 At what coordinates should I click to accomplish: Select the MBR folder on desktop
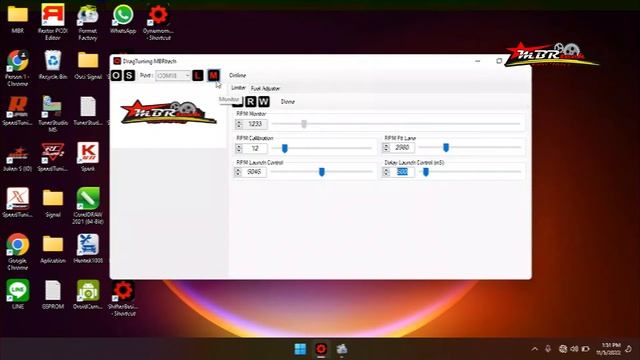click(x=18, y=19)
